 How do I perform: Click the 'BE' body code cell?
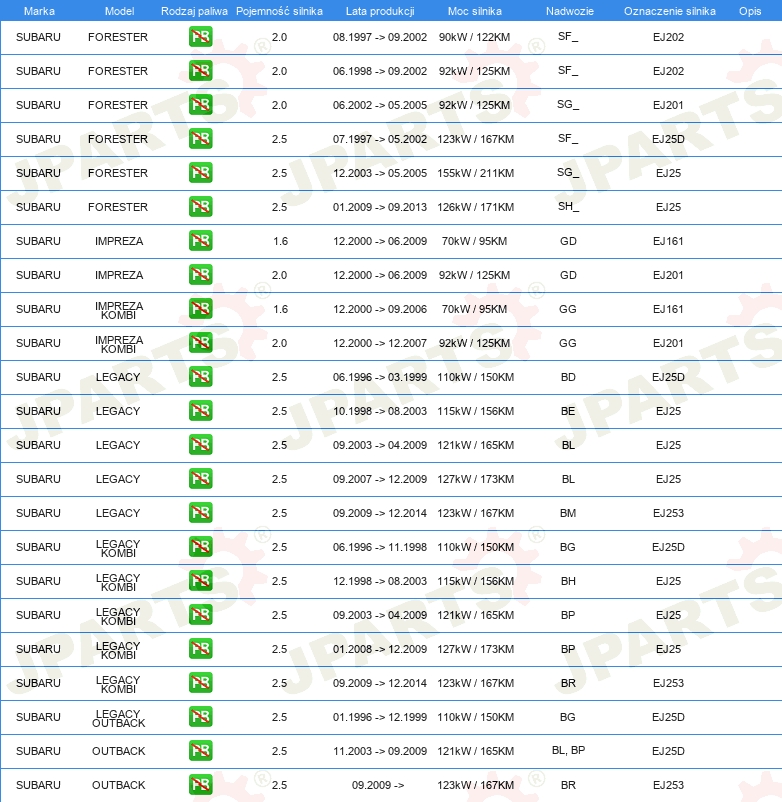pos(568,411)
